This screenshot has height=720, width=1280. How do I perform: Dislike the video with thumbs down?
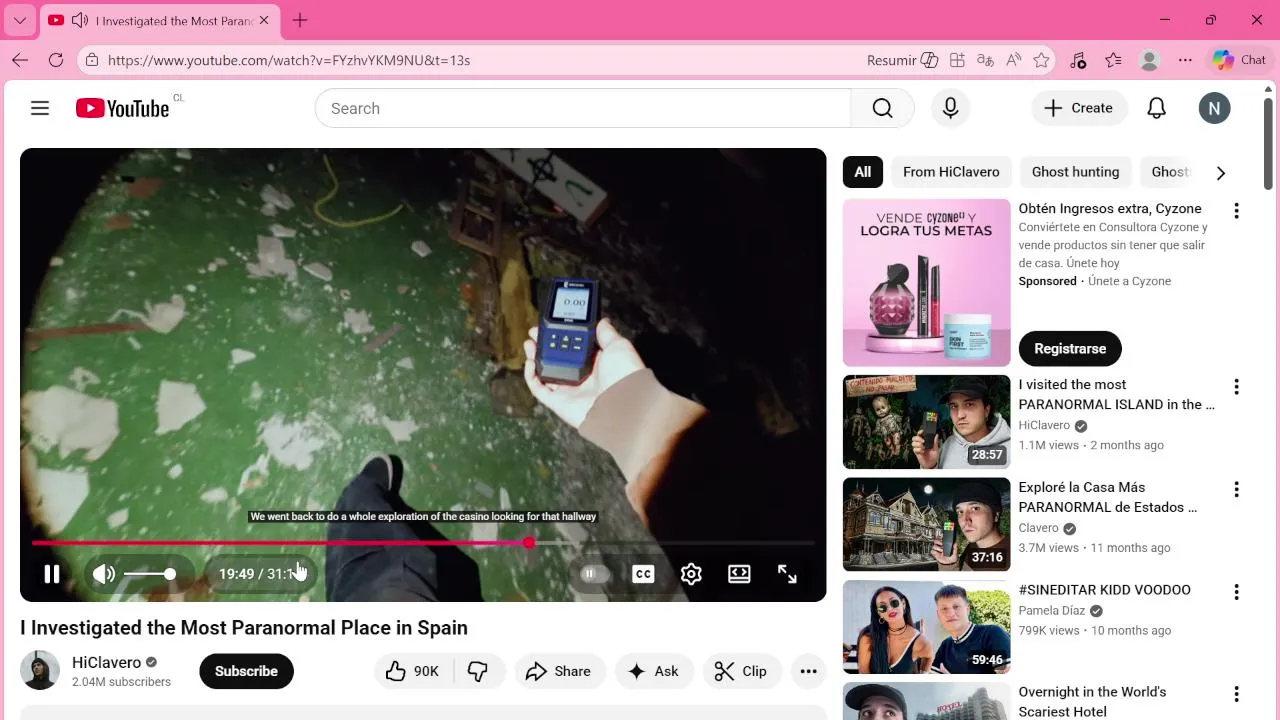(479, 671)
